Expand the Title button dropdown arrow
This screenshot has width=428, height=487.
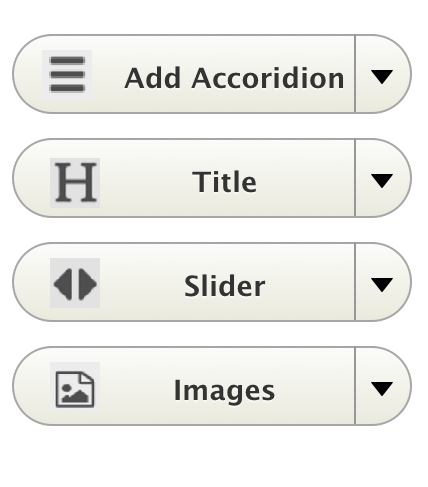[x=382, y=180]
